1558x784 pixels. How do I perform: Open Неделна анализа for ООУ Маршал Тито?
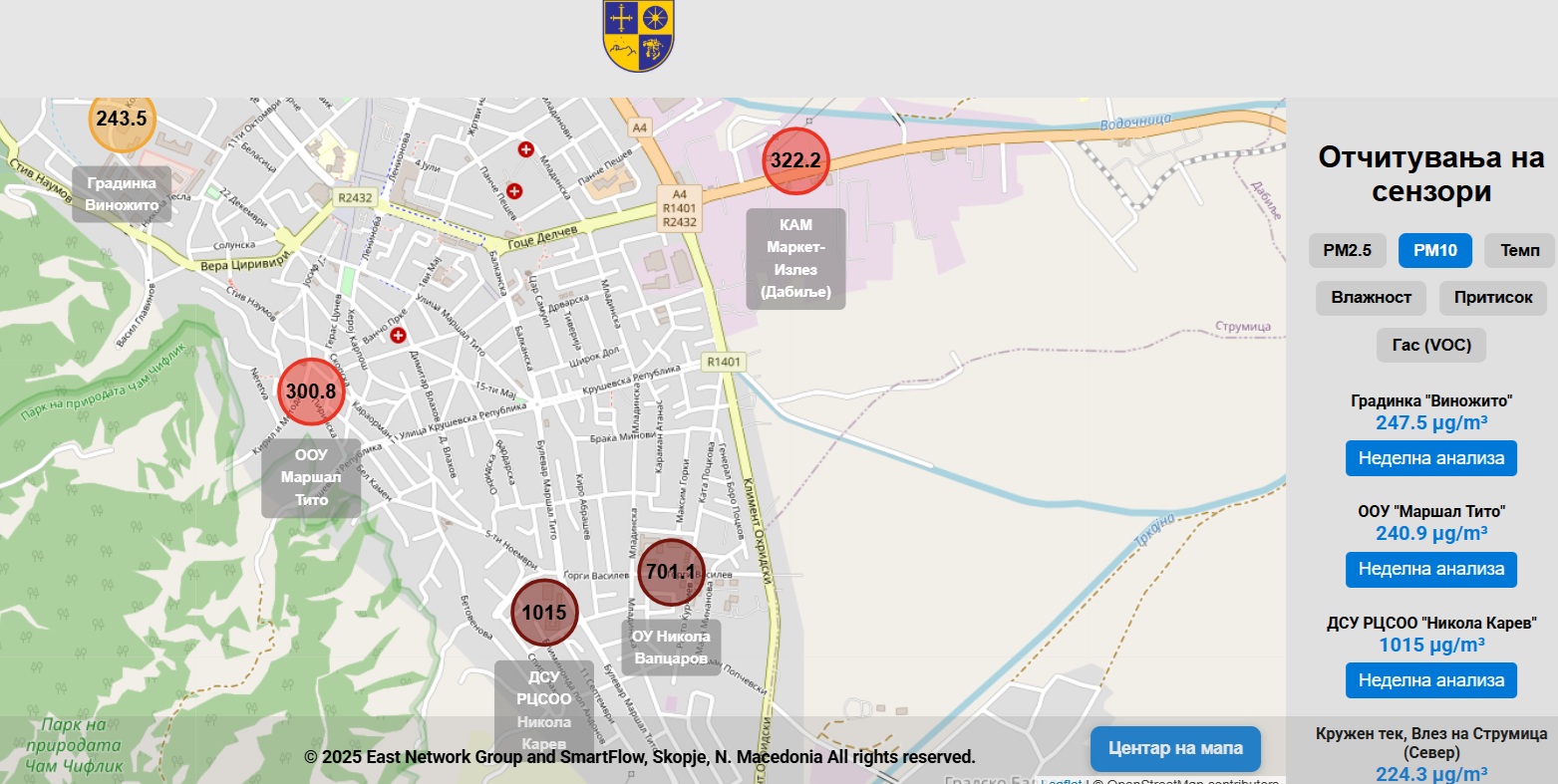pos(1430,569)
